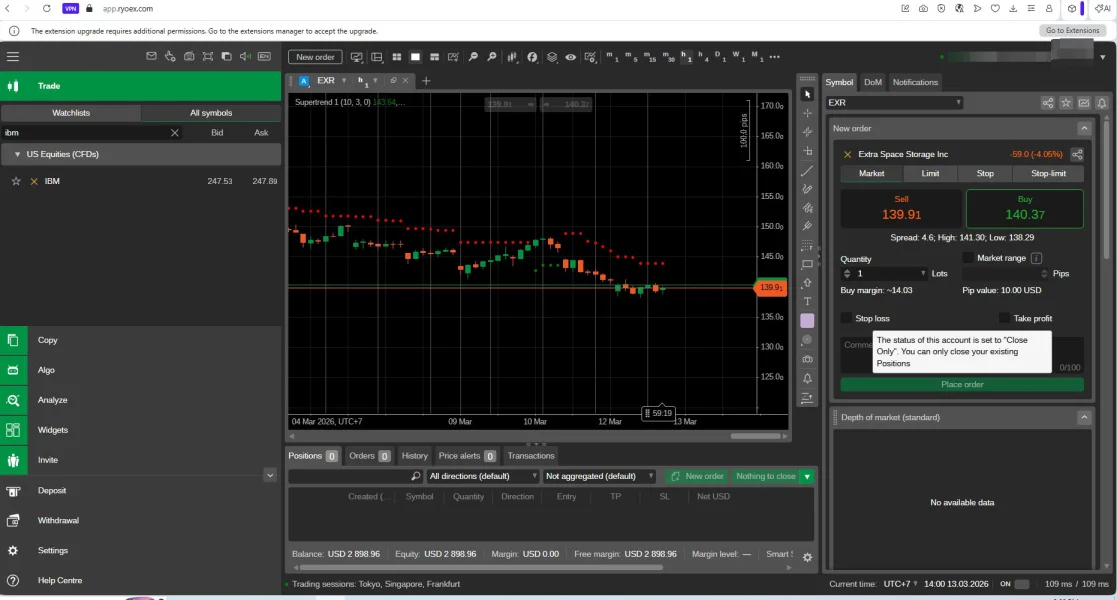This screenshot has width=1117, height=600.
Task: Open price alert bell in Symbol panel
Action: (1101, 103)
